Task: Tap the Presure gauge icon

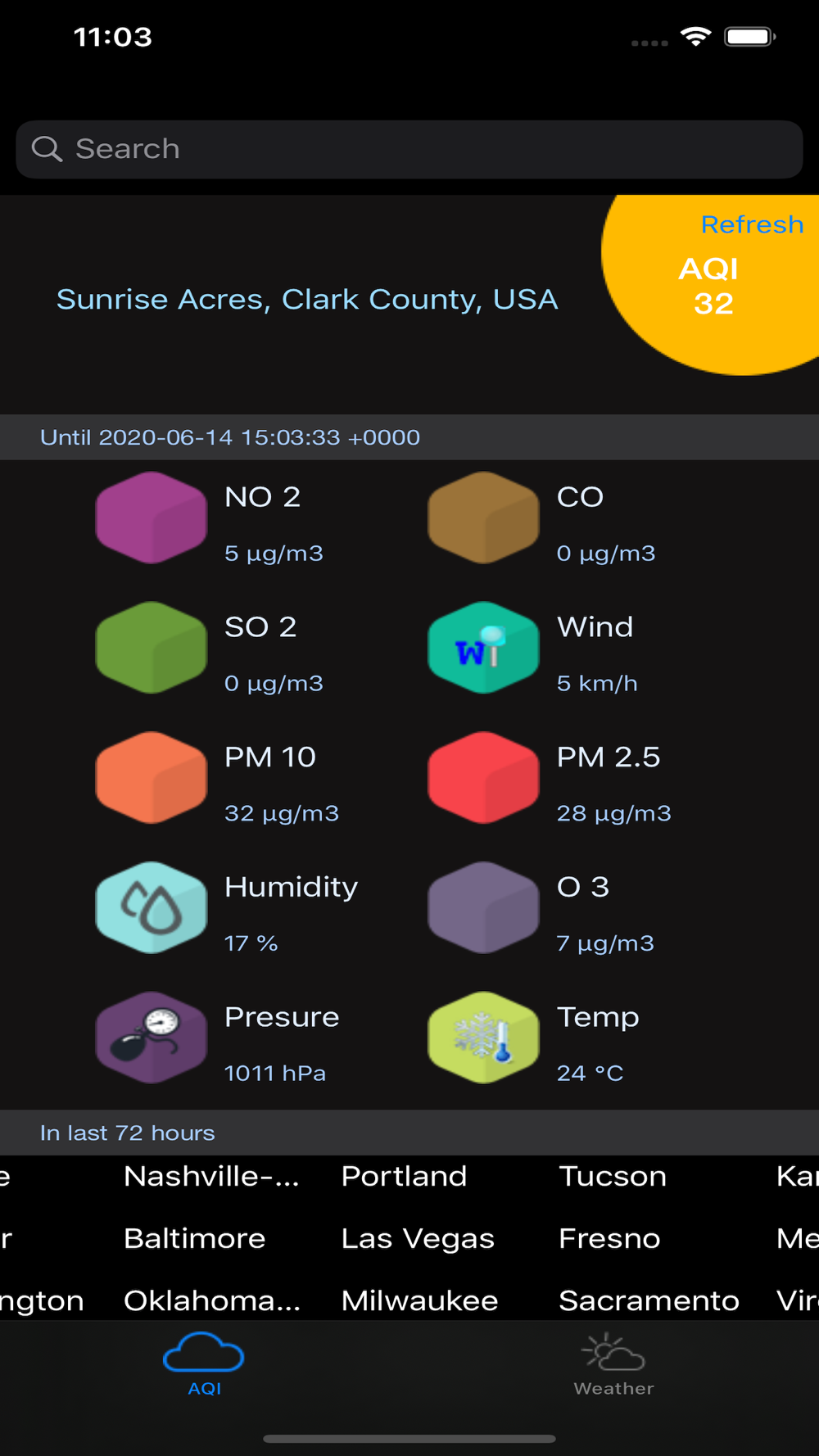Action: [x=151, y=1038]
